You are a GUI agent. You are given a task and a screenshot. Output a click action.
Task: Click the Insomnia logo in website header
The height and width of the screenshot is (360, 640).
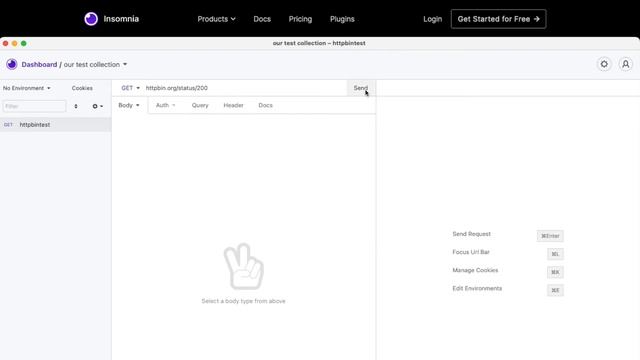[x=111, y=19]
